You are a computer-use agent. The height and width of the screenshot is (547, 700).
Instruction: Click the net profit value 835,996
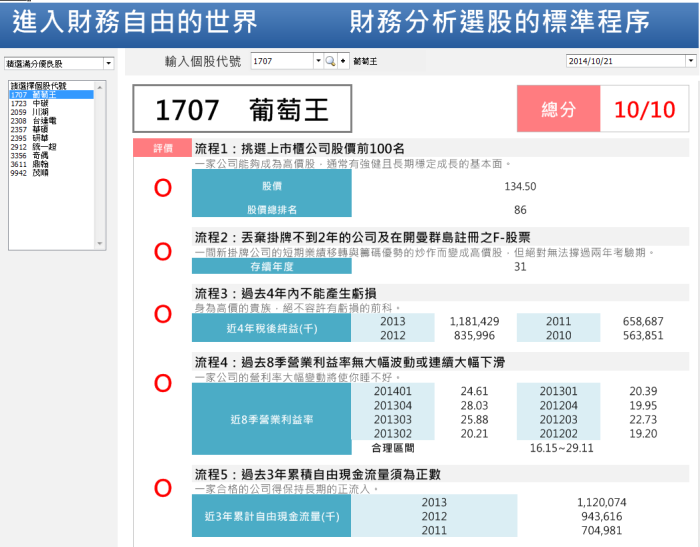474,335
